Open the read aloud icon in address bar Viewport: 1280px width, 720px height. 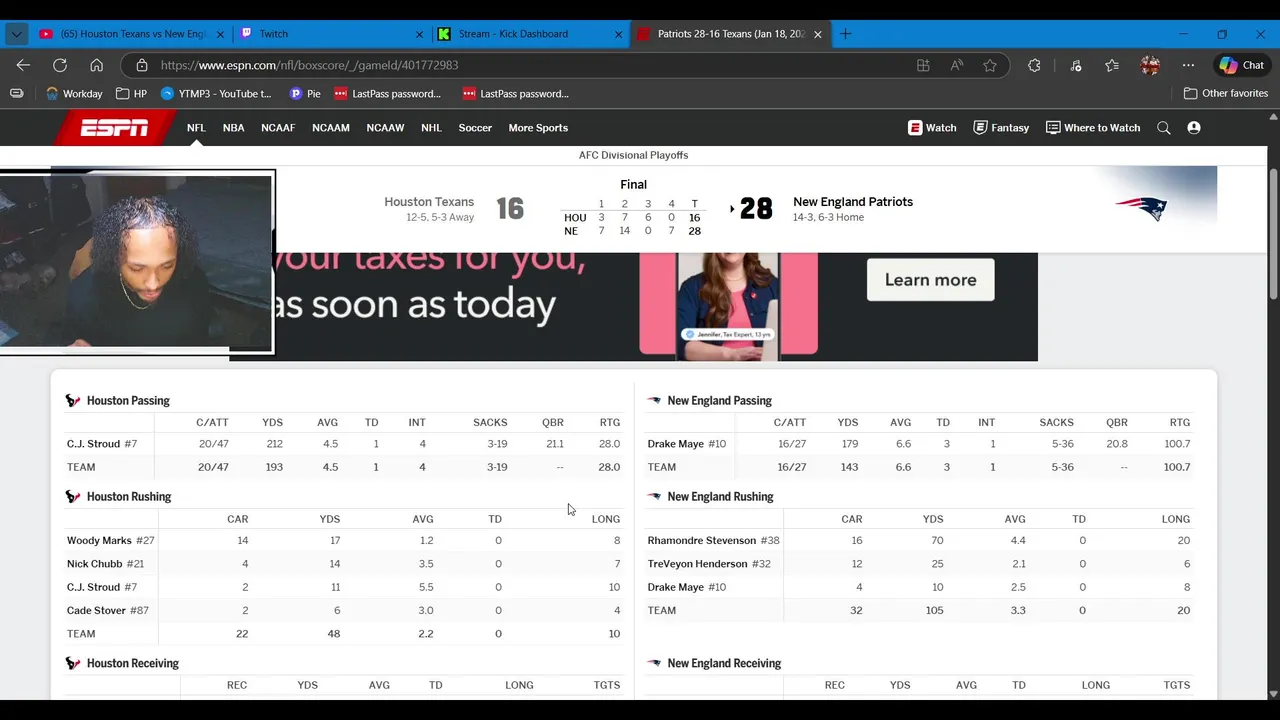pyautogui.click(x=957, y=65)
